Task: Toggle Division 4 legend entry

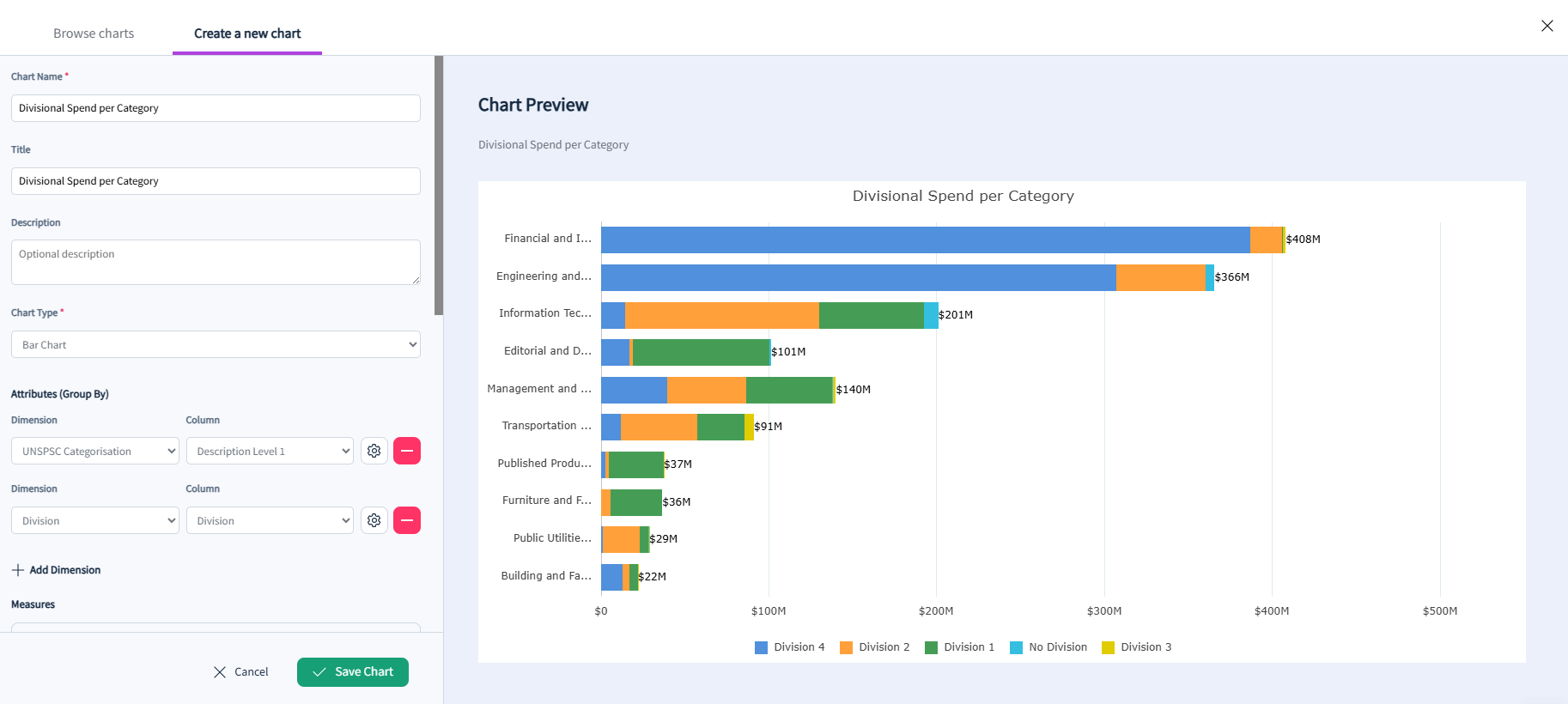Action: [x=789, y=647]
